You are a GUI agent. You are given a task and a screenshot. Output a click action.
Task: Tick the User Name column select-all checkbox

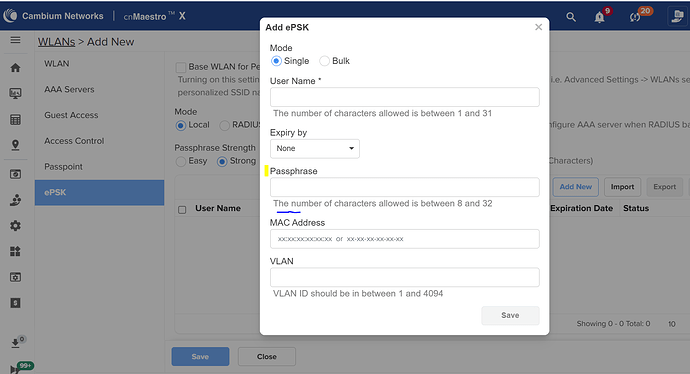pyautogui.click(x=182, y=209)
